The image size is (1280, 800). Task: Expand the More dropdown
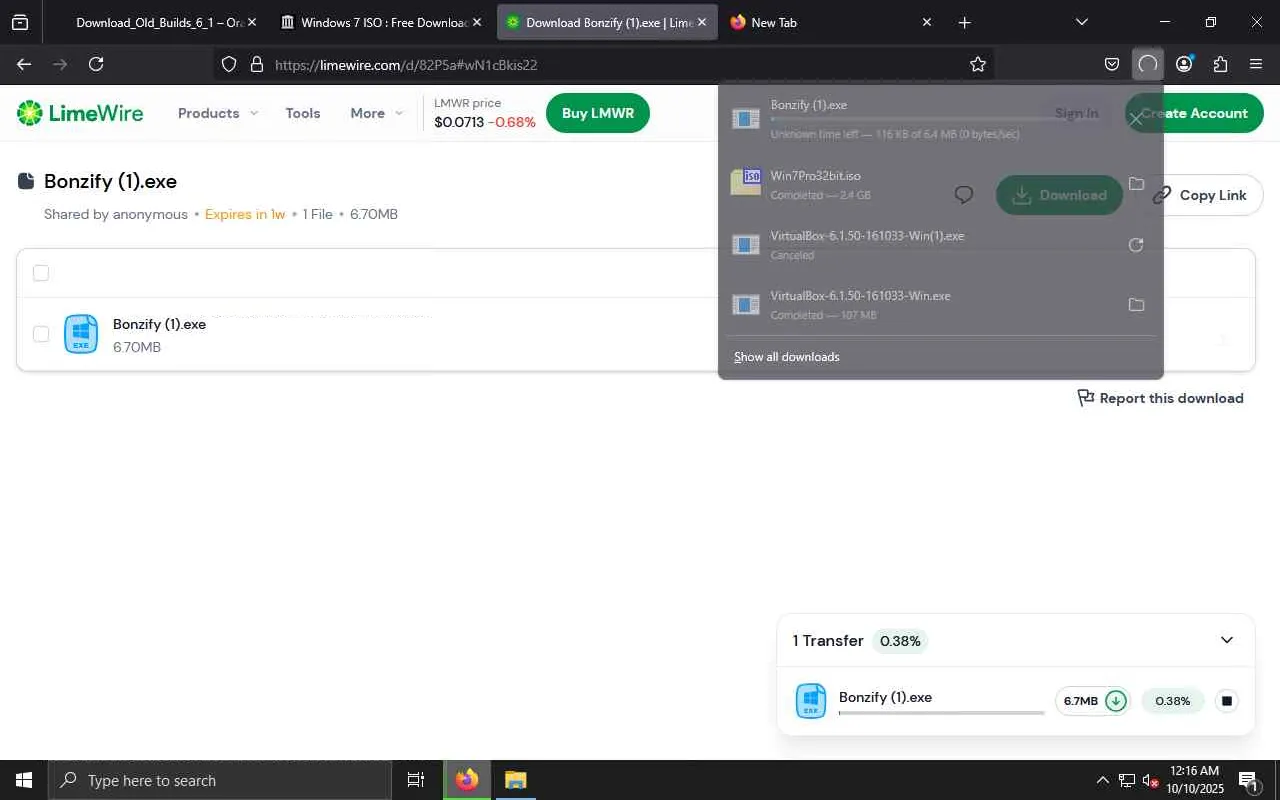tap(377, 113)
